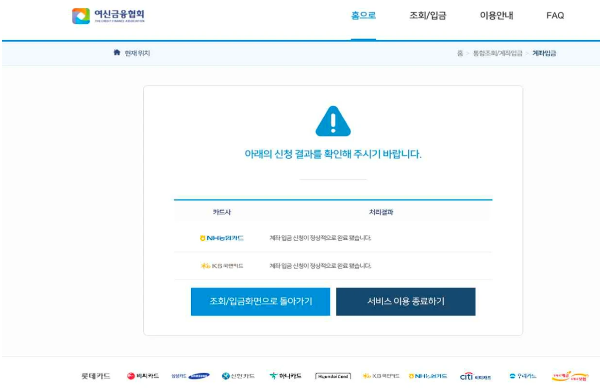Open the 조회/입금 menu
The image size is (600, 388).
coord(427,15)
